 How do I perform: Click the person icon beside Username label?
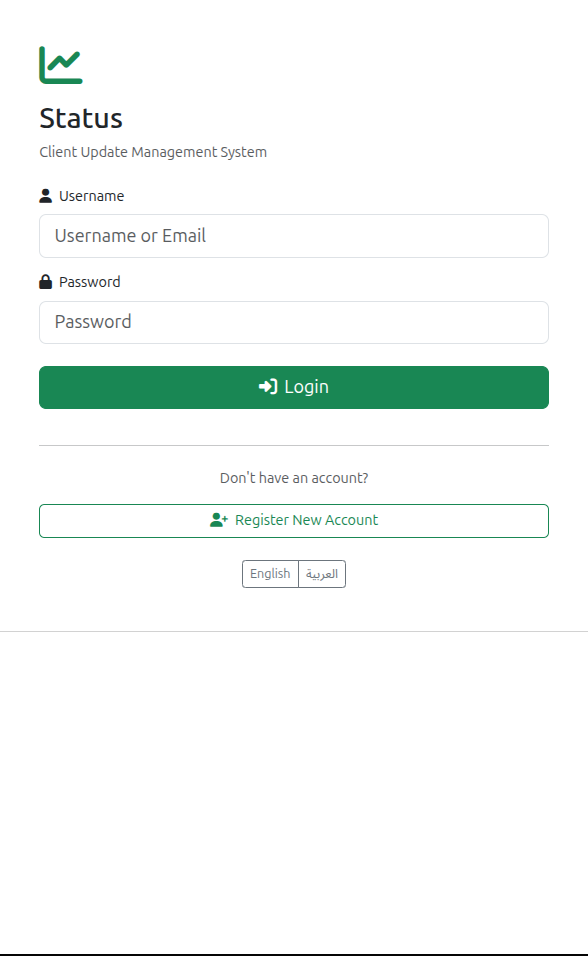pyautogui.click(x=44, y=195)
